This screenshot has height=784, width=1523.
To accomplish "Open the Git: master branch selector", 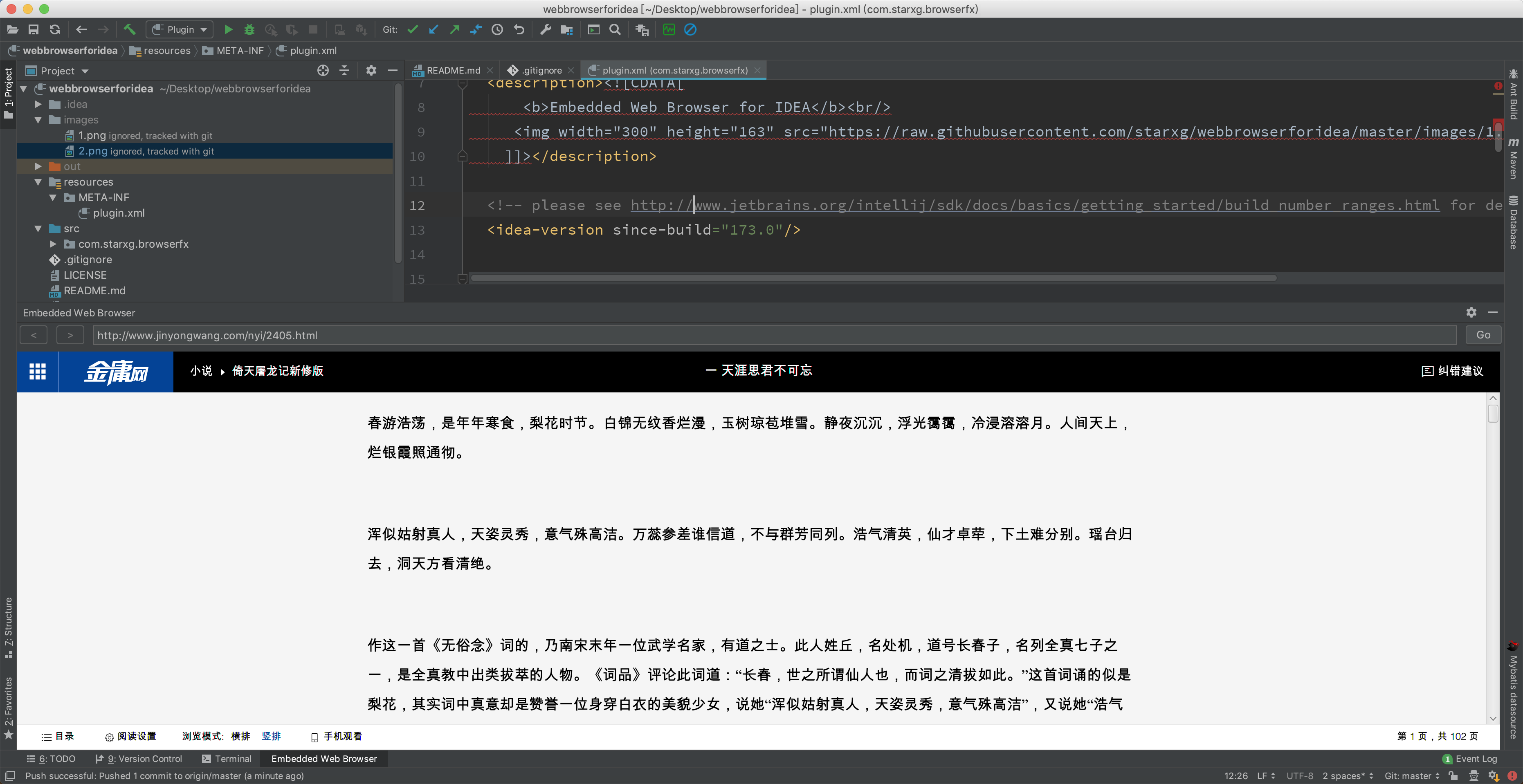I will point(1412,776).
